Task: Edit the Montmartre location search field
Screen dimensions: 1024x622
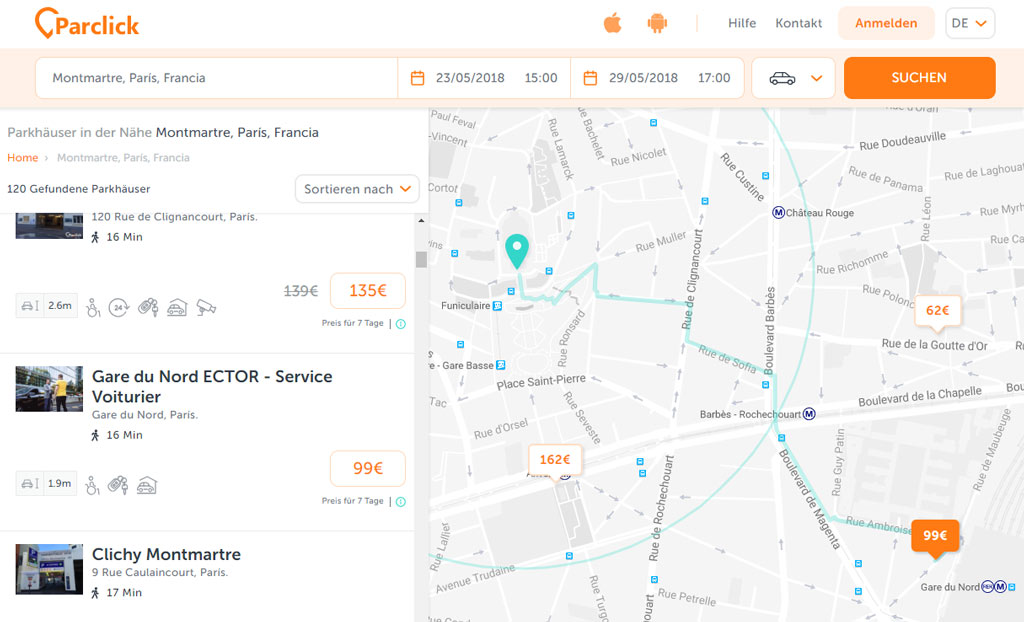Action: [x=216, y=78]
